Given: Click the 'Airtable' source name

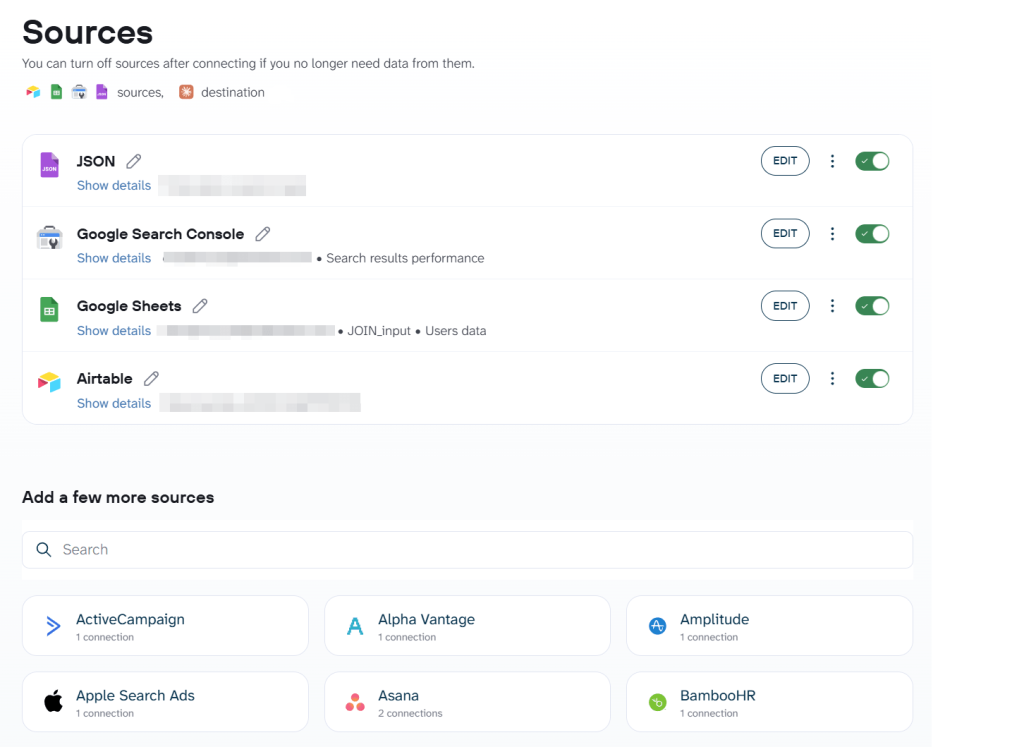Looking at the screenshot, I should pos(104,378).
